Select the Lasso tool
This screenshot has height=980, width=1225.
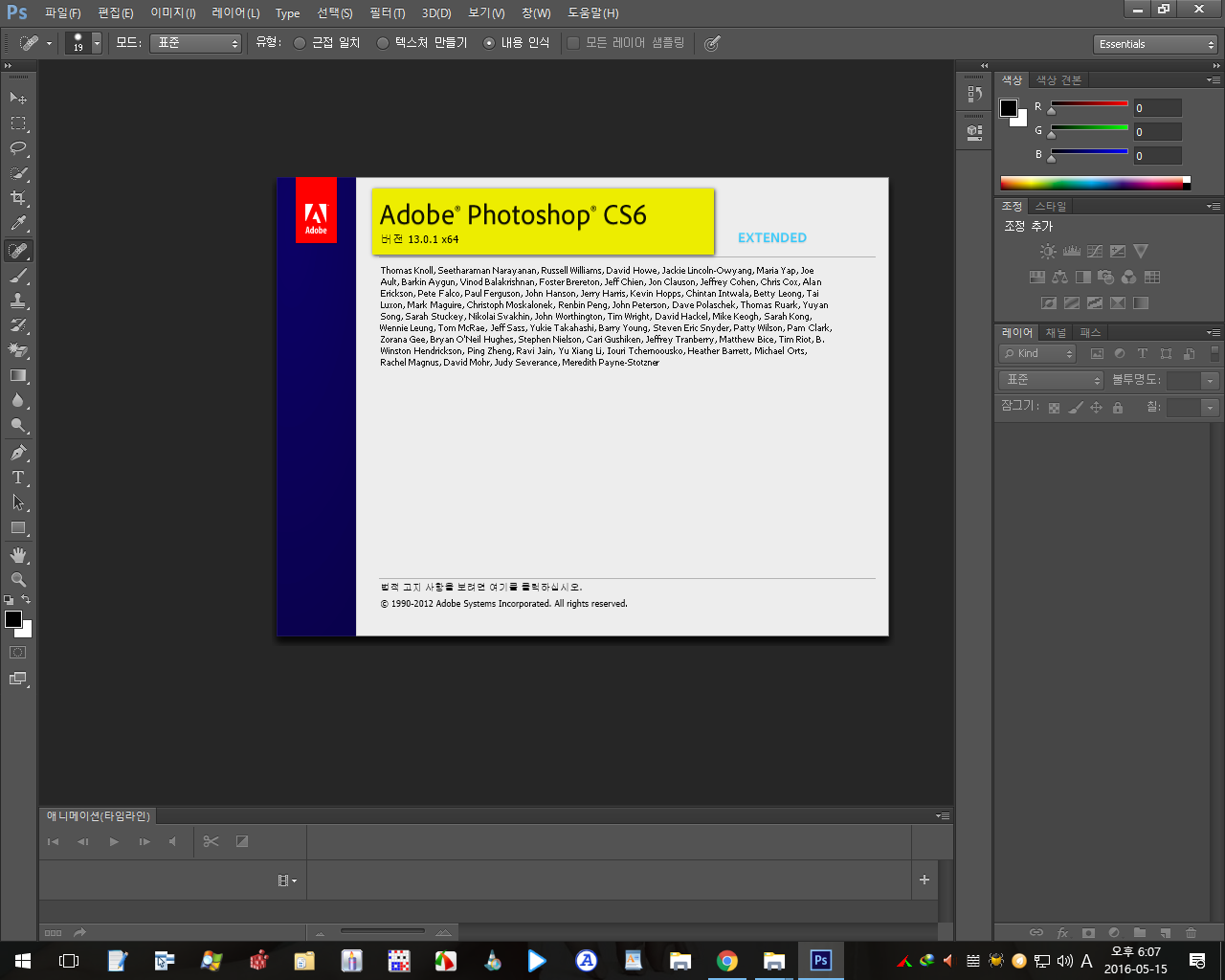tap(18, 148)
